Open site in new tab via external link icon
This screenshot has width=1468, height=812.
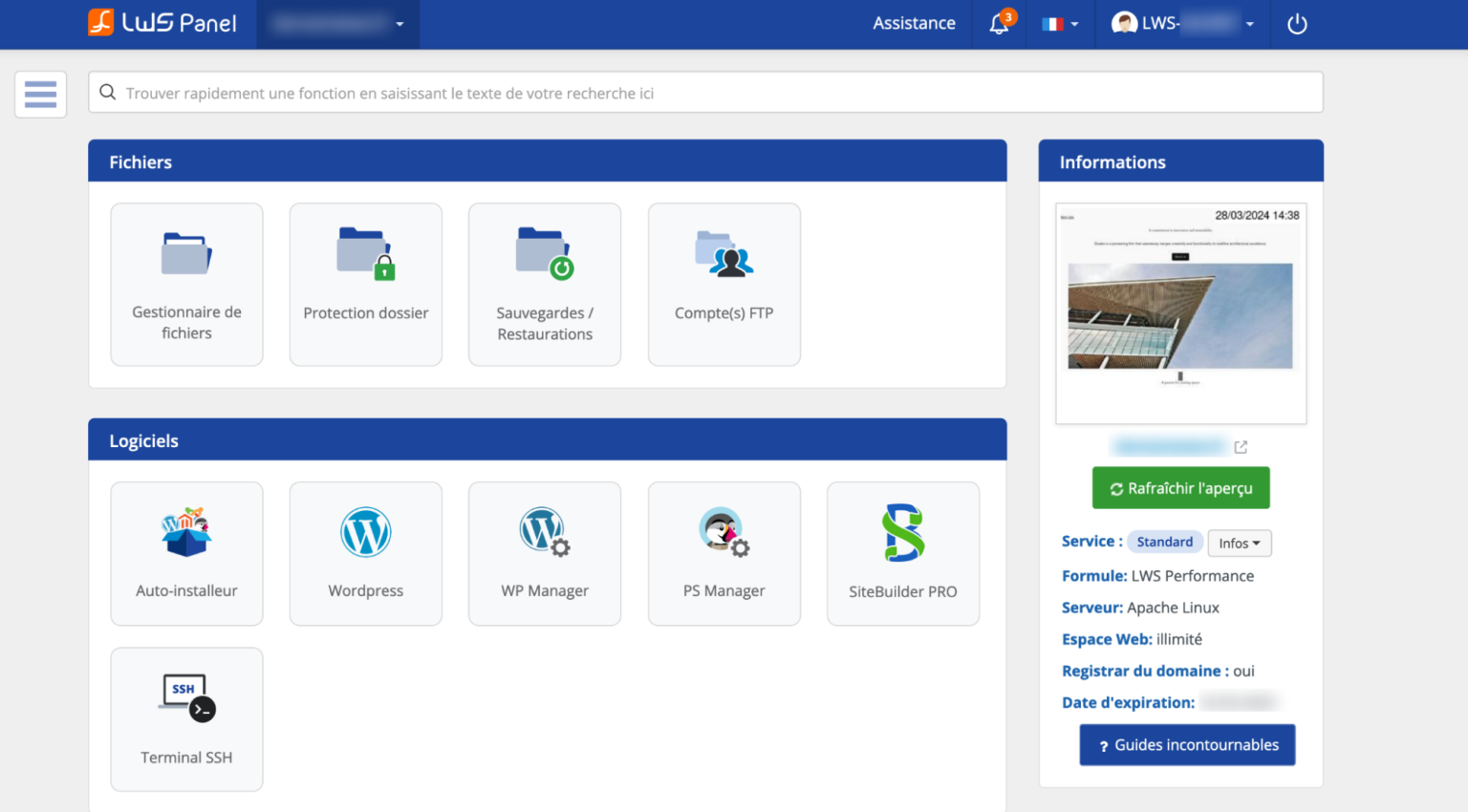[1241, 446]
